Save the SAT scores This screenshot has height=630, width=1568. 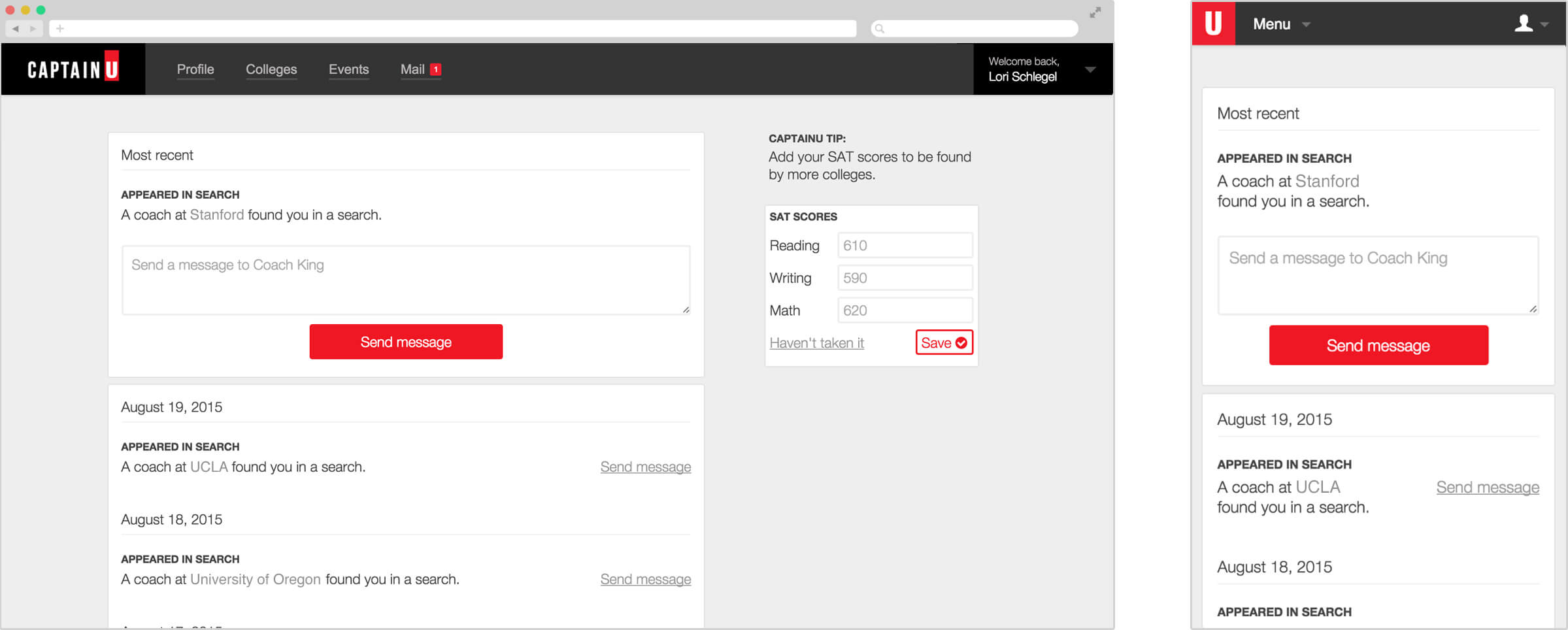[944, 342]
